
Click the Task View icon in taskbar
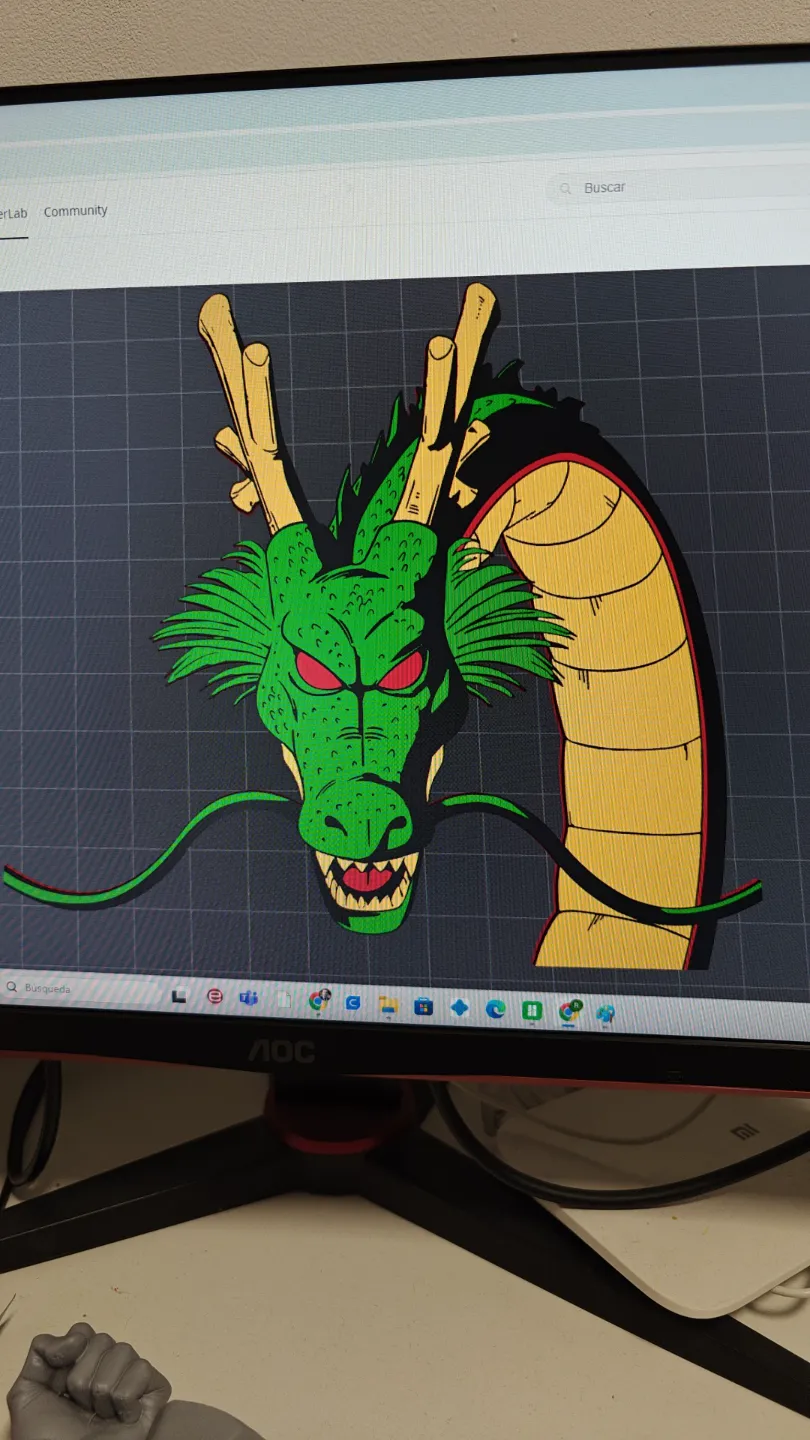click(x=179, y=995)
